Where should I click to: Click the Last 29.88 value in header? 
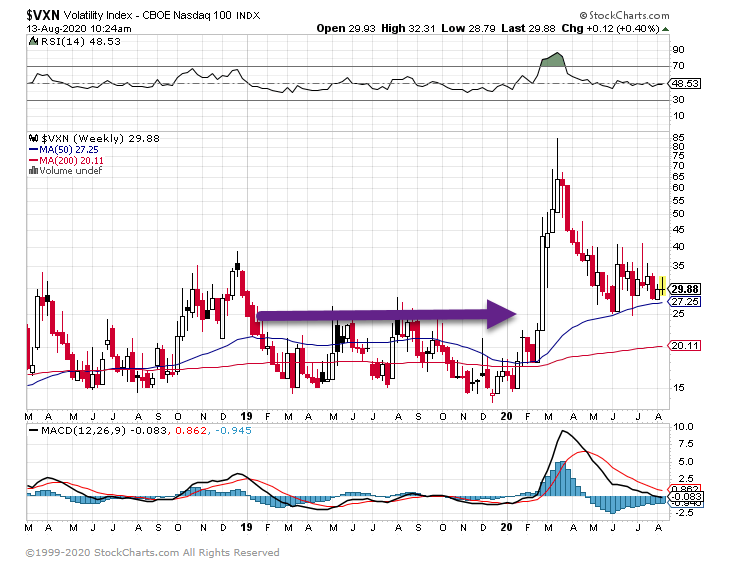tap(528, 29)
